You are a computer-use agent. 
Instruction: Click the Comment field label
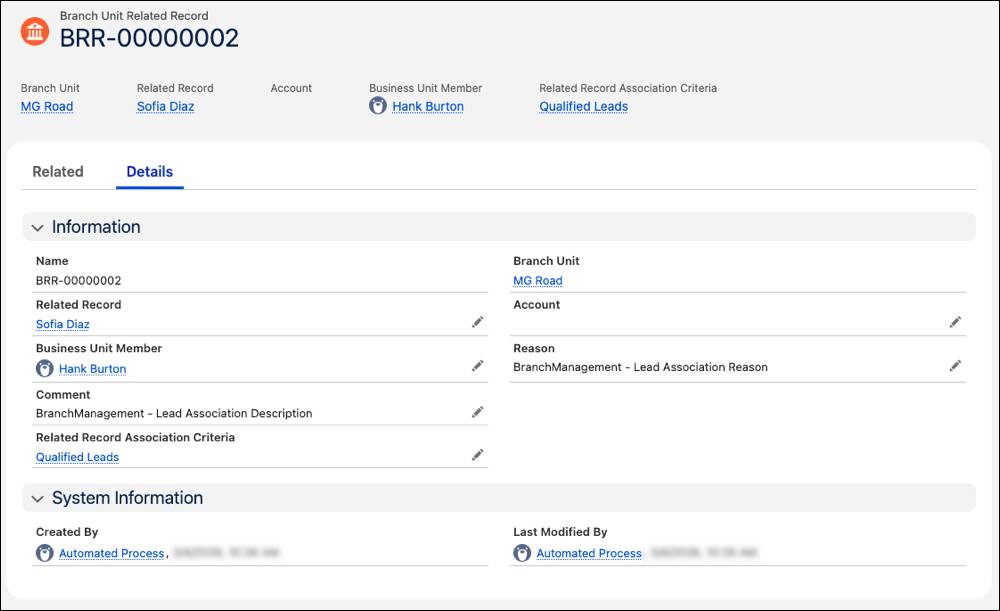point(63,395)
